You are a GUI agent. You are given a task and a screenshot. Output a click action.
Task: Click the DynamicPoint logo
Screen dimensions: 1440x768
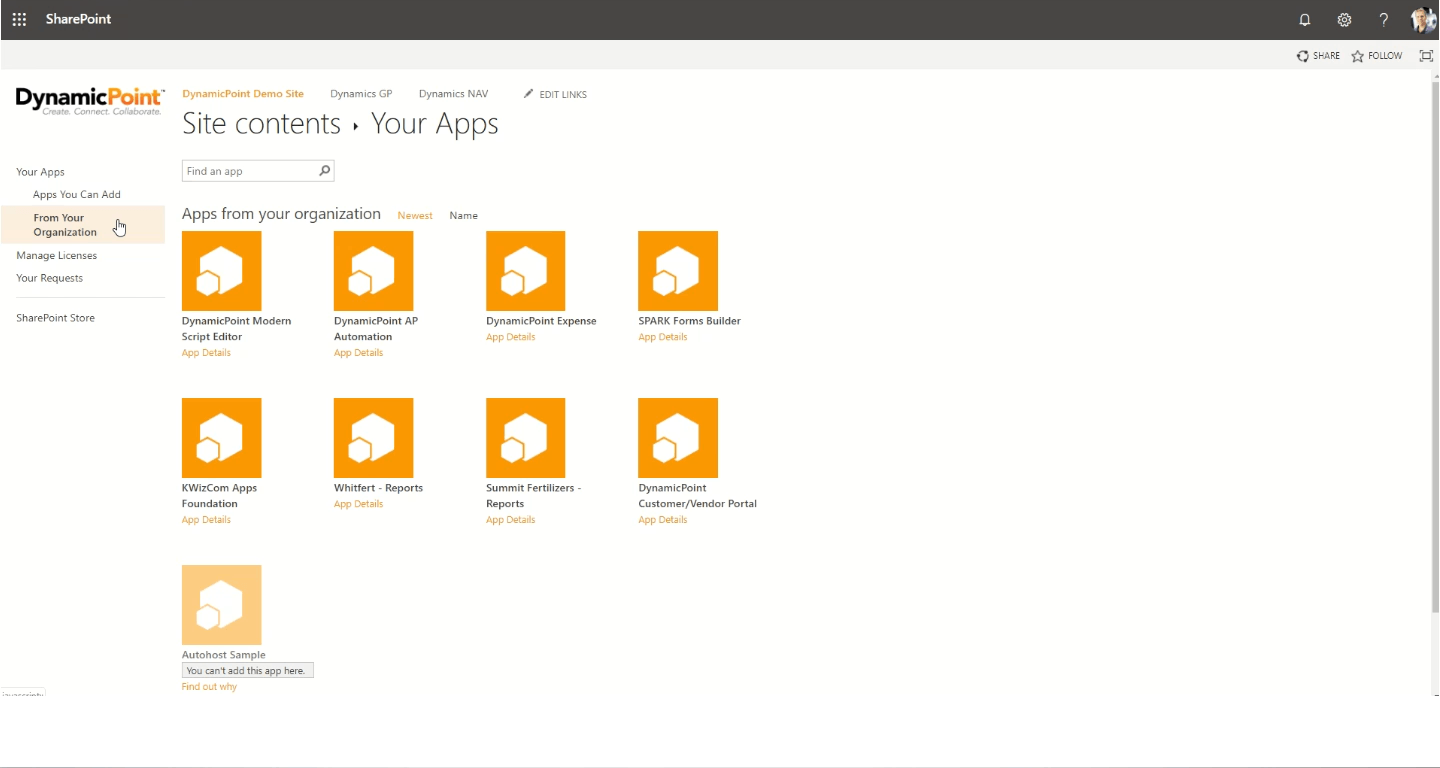tap(90, 101)
